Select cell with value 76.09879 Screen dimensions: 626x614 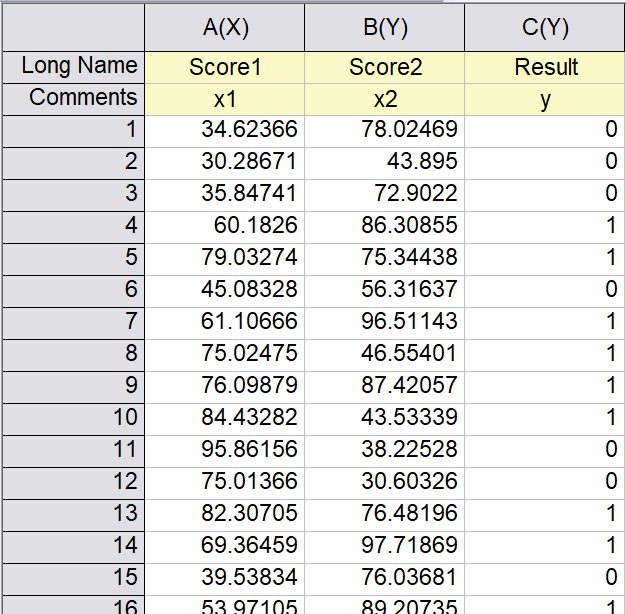point(225,387)
